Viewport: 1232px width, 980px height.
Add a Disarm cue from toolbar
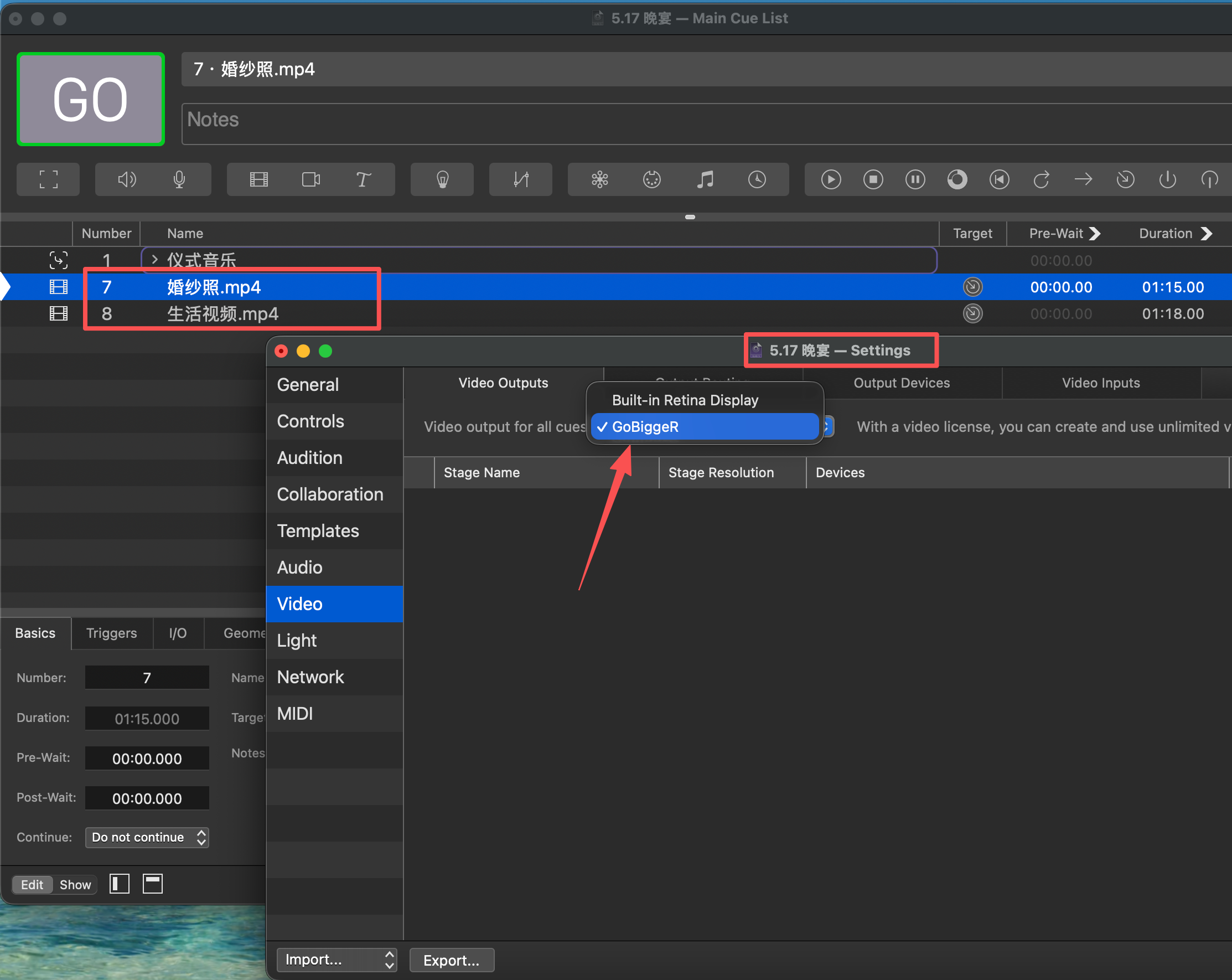click(x=1209, y=179)
